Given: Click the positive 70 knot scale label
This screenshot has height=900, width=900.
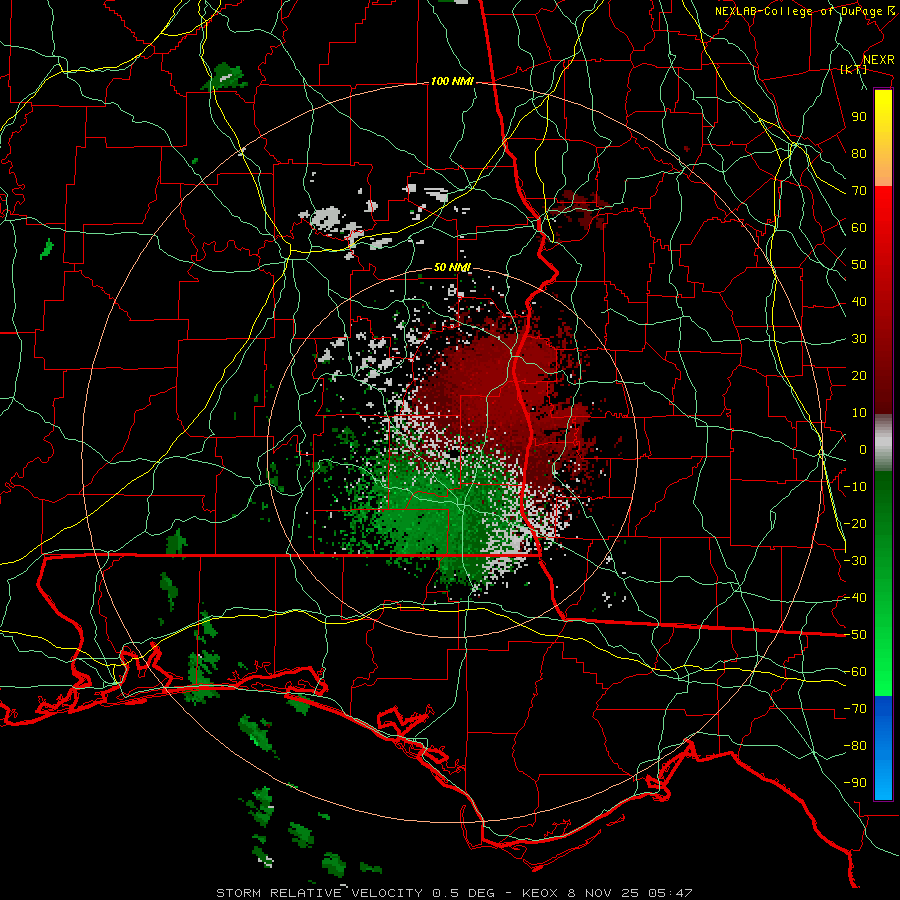Looking at the screenshot, I should [x=859, y=191].
